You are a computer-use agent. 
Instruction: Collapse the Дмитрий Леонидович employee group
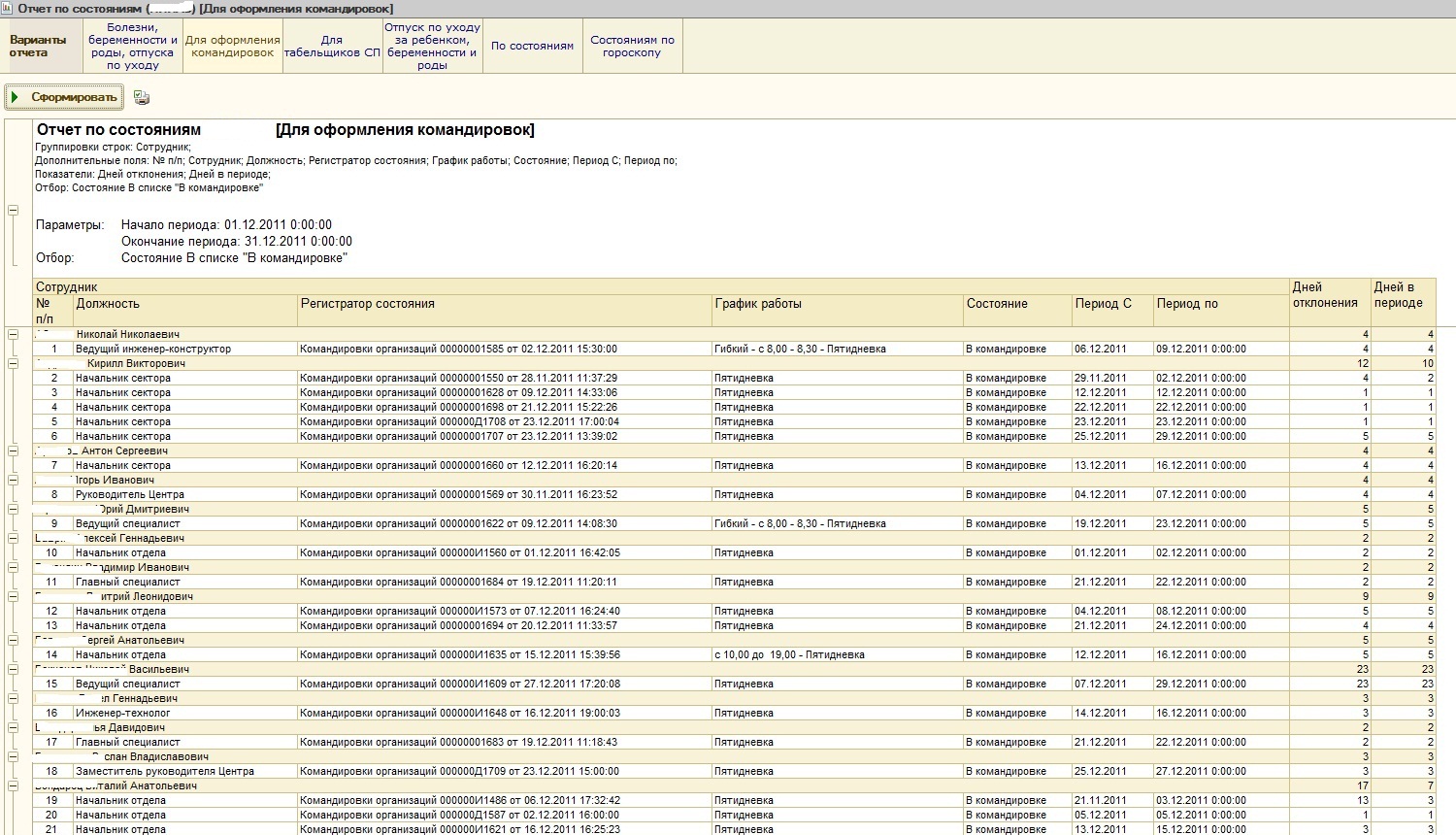point(14,596)
